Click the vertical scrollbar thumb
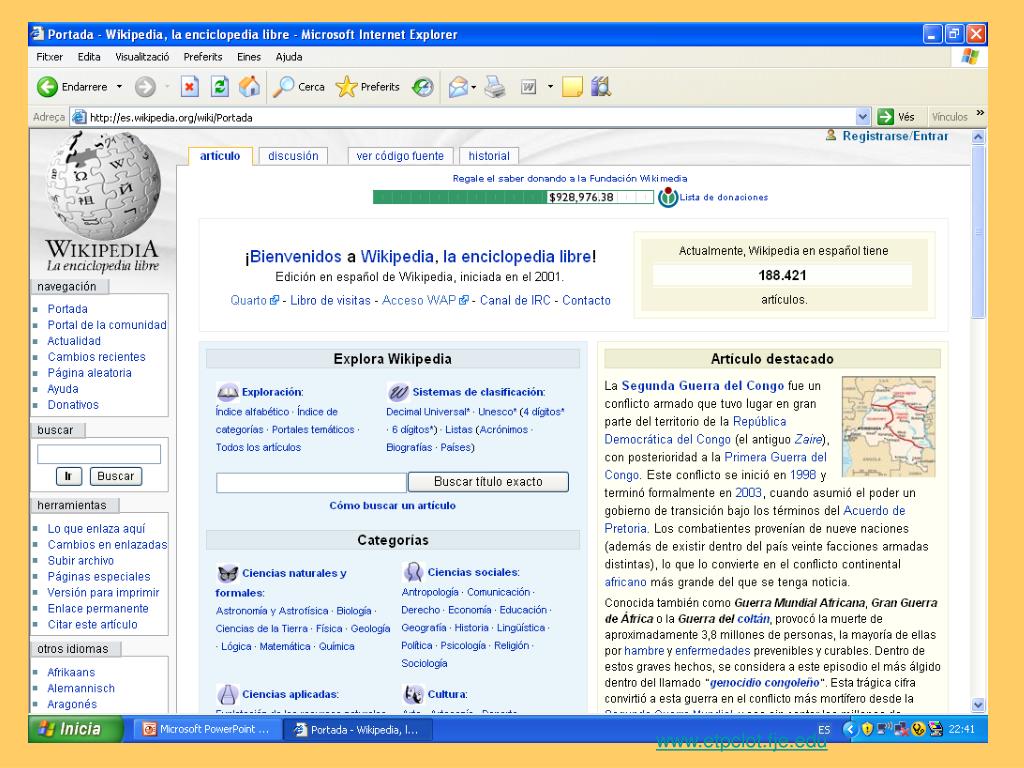The width and height of the screenshot is (1024, 768). pos(978,232)
